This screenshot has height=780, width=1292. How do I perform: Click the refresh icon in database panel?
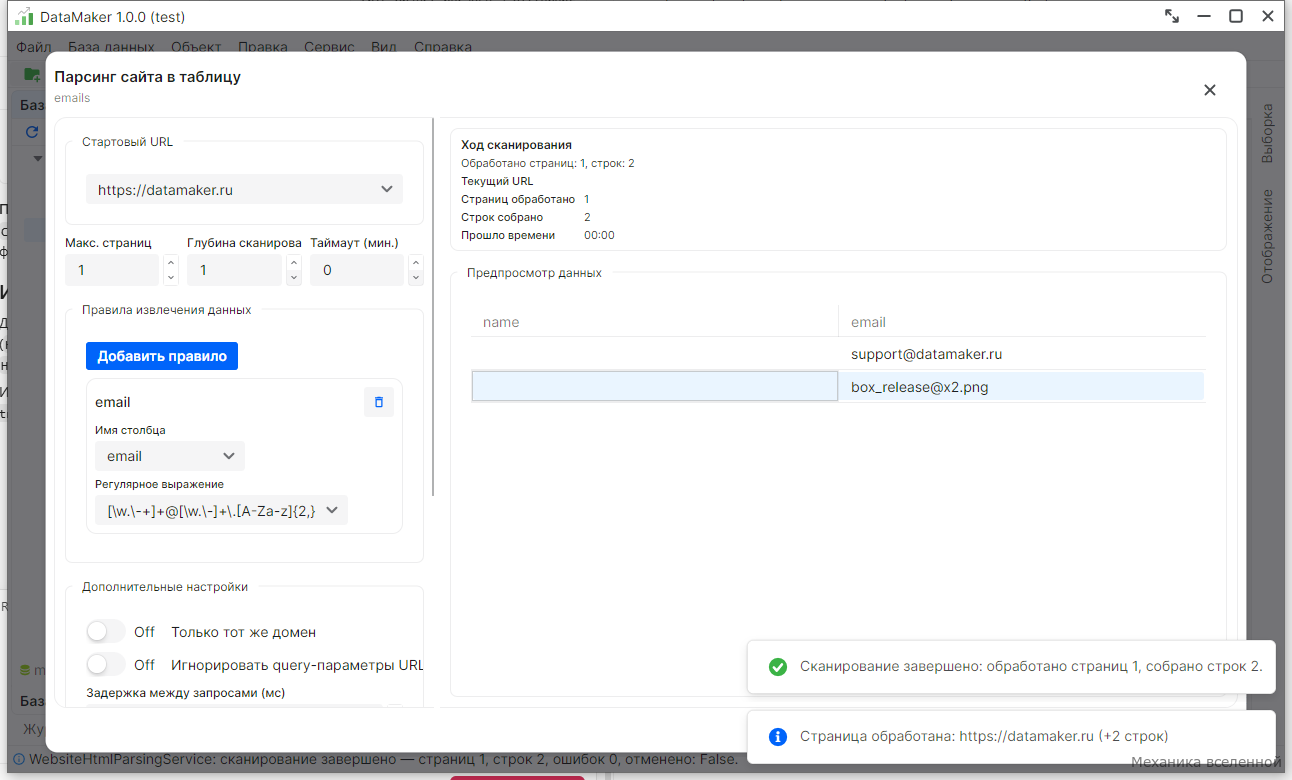click(x=32, y=132)
